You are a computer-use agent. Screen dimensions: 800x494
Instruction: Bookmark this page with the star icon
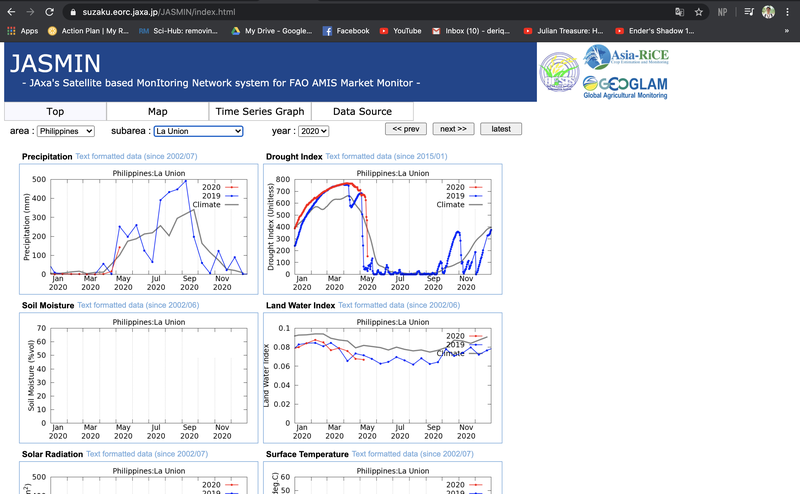click(x=698, y=12)
